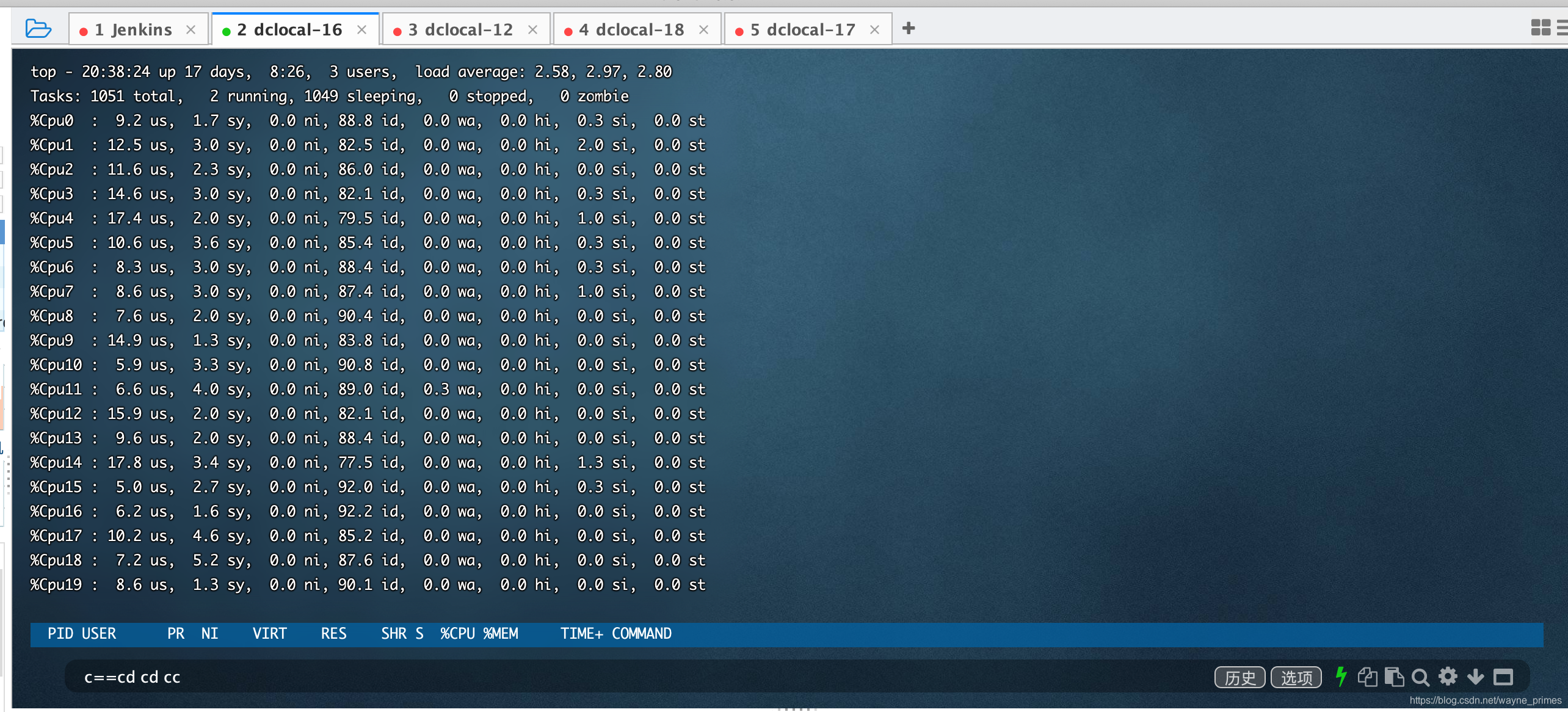Add a new tab with plus icon

[909, 28]
